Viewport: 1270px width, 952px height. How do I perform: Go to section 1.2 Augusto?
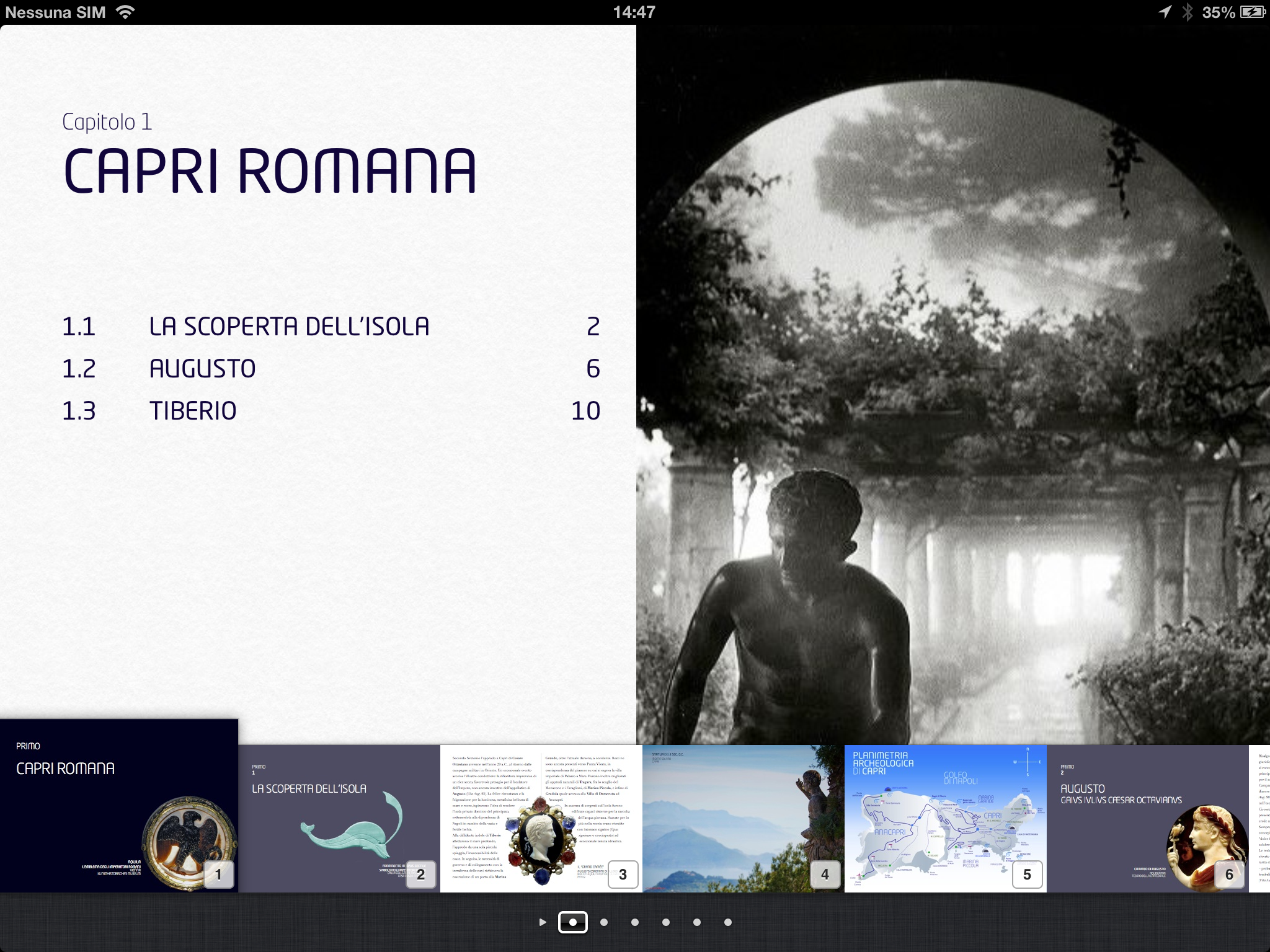coord(203,369)
